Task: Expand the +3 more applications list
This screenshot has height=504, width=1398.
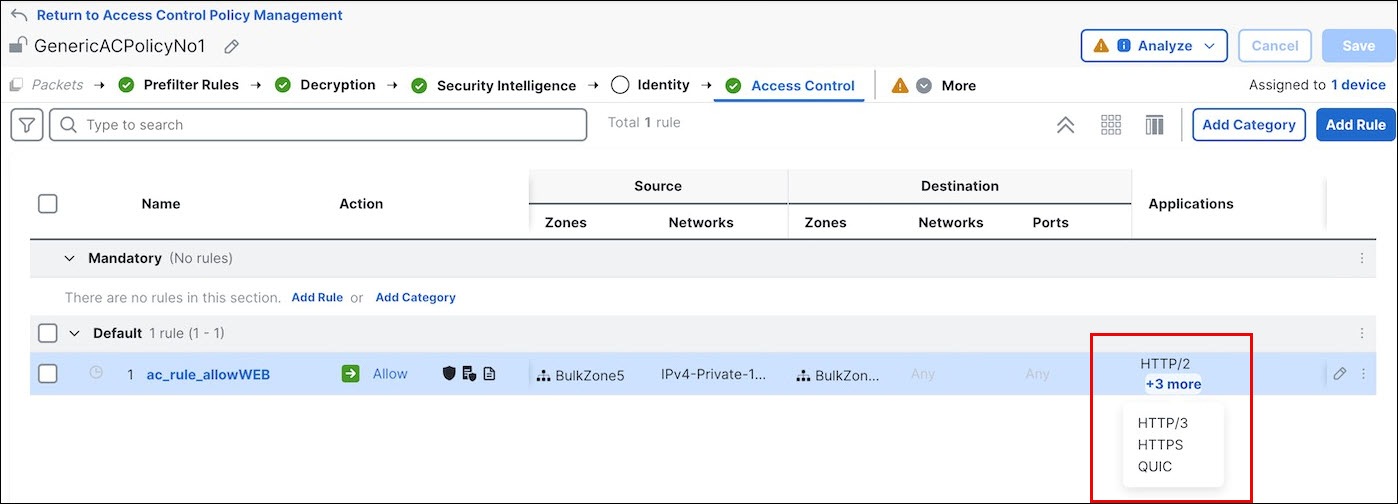Action: [1173, 384]
